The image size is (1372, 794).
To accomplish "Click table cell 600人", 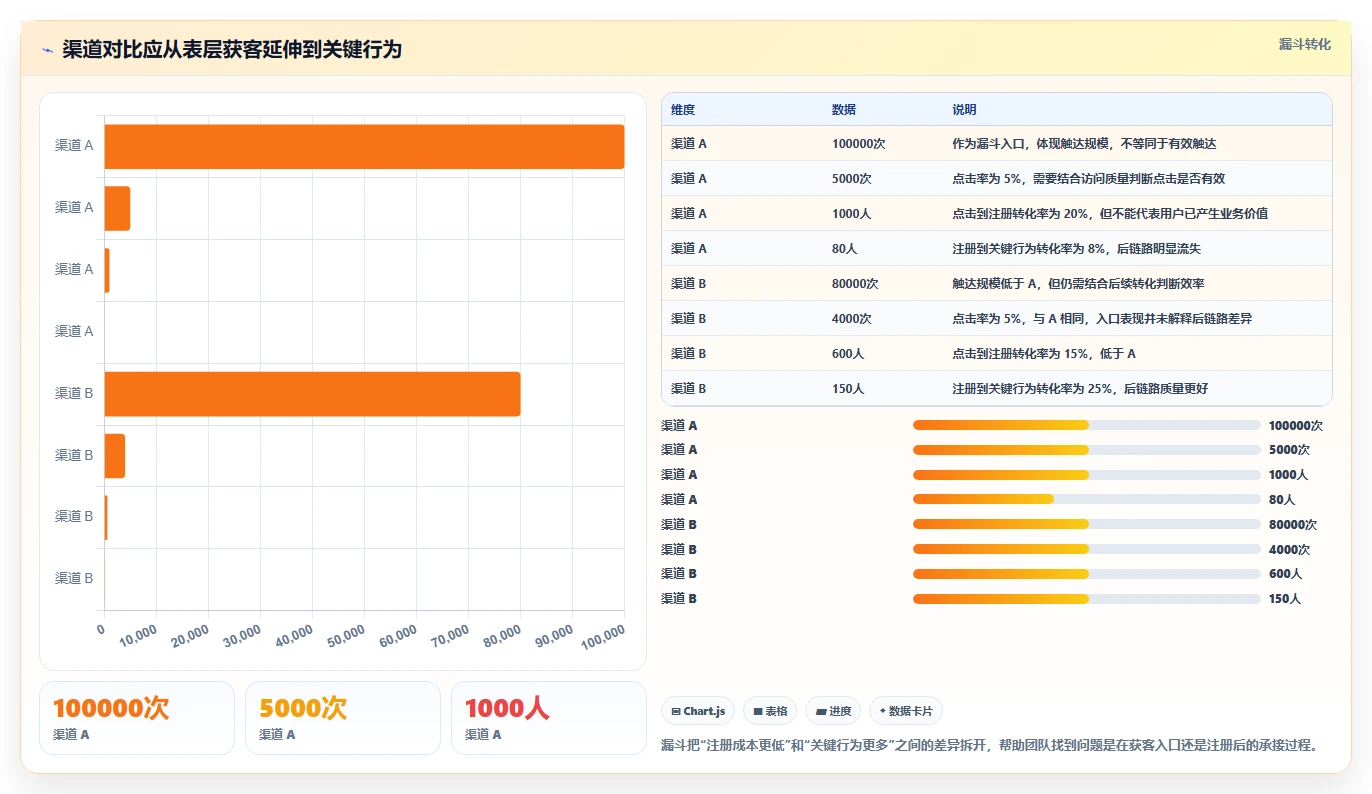I will click(x=848, y=354).
